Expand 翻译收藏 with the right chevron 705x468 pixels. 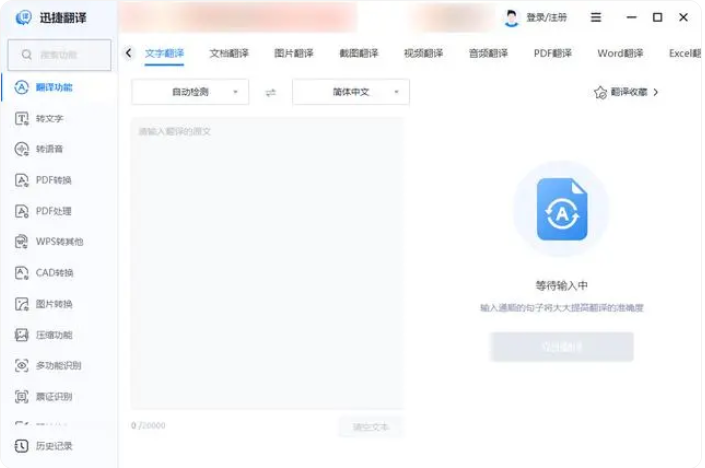[x=656, y=92]
